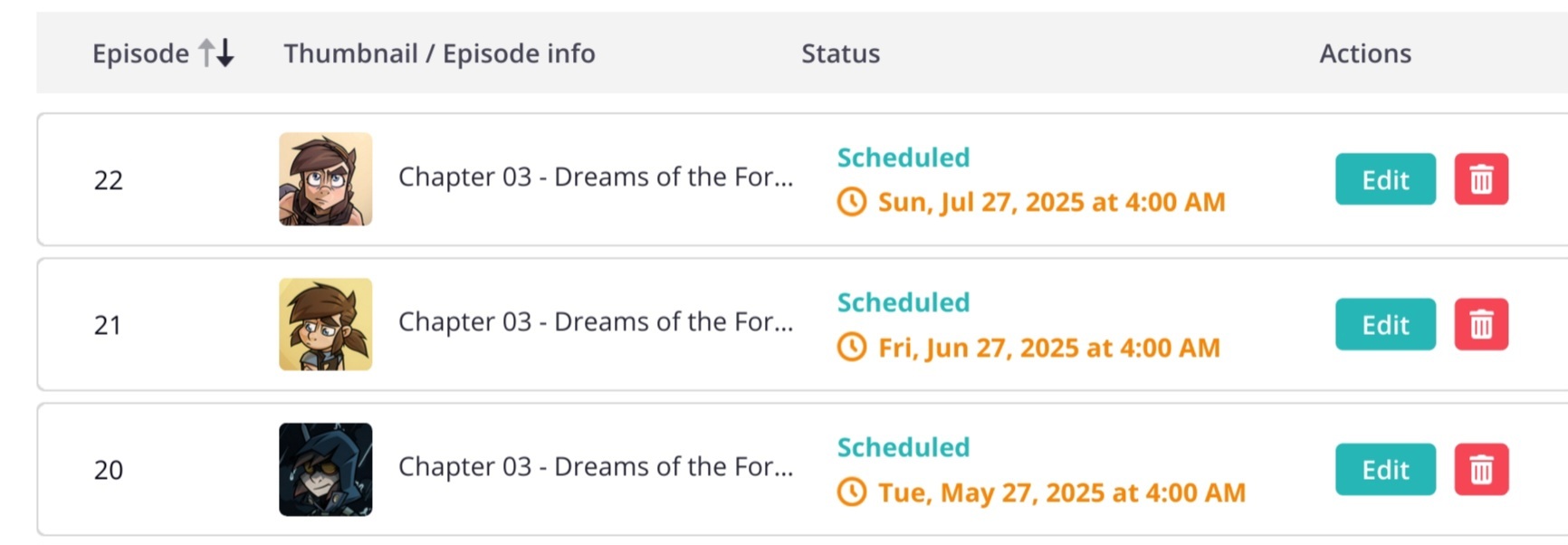Edit episode 22
Viewport: 1568px width, 545px height.
click(1384, 179)
